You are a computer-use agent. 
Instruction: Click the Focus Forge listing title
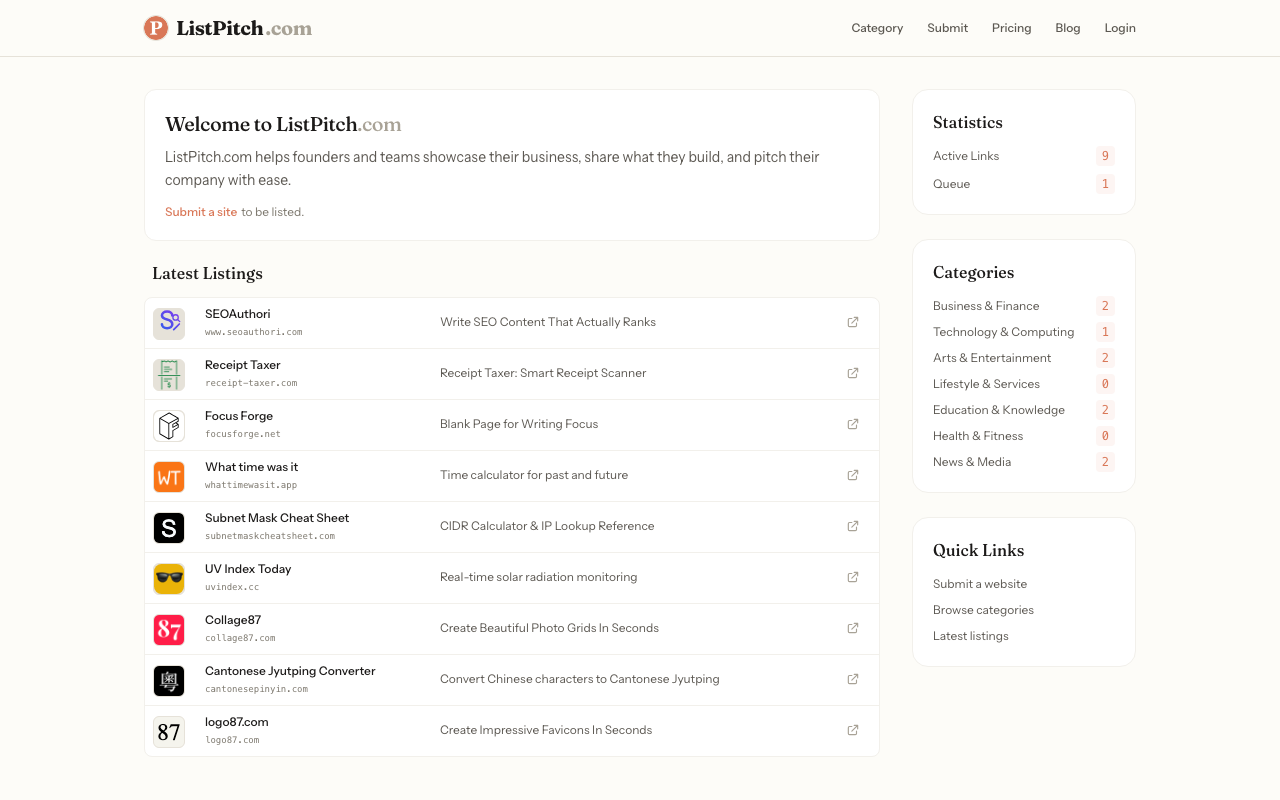click(239, 416)
